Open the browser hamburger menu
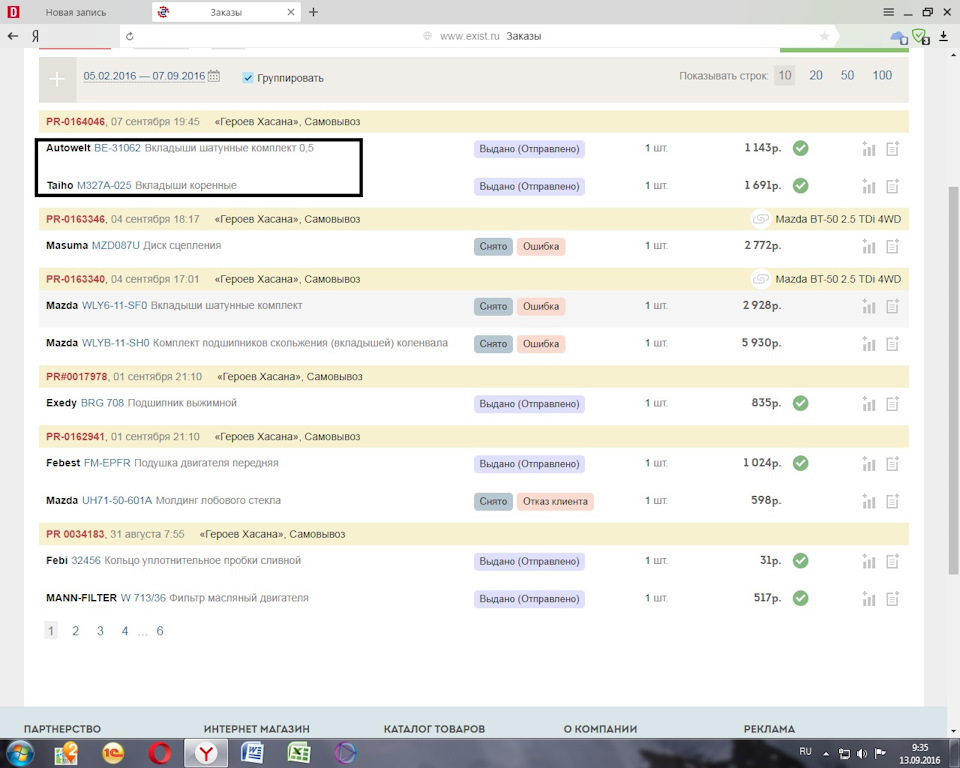Viewport: 960px width, 768px height. 888,12
